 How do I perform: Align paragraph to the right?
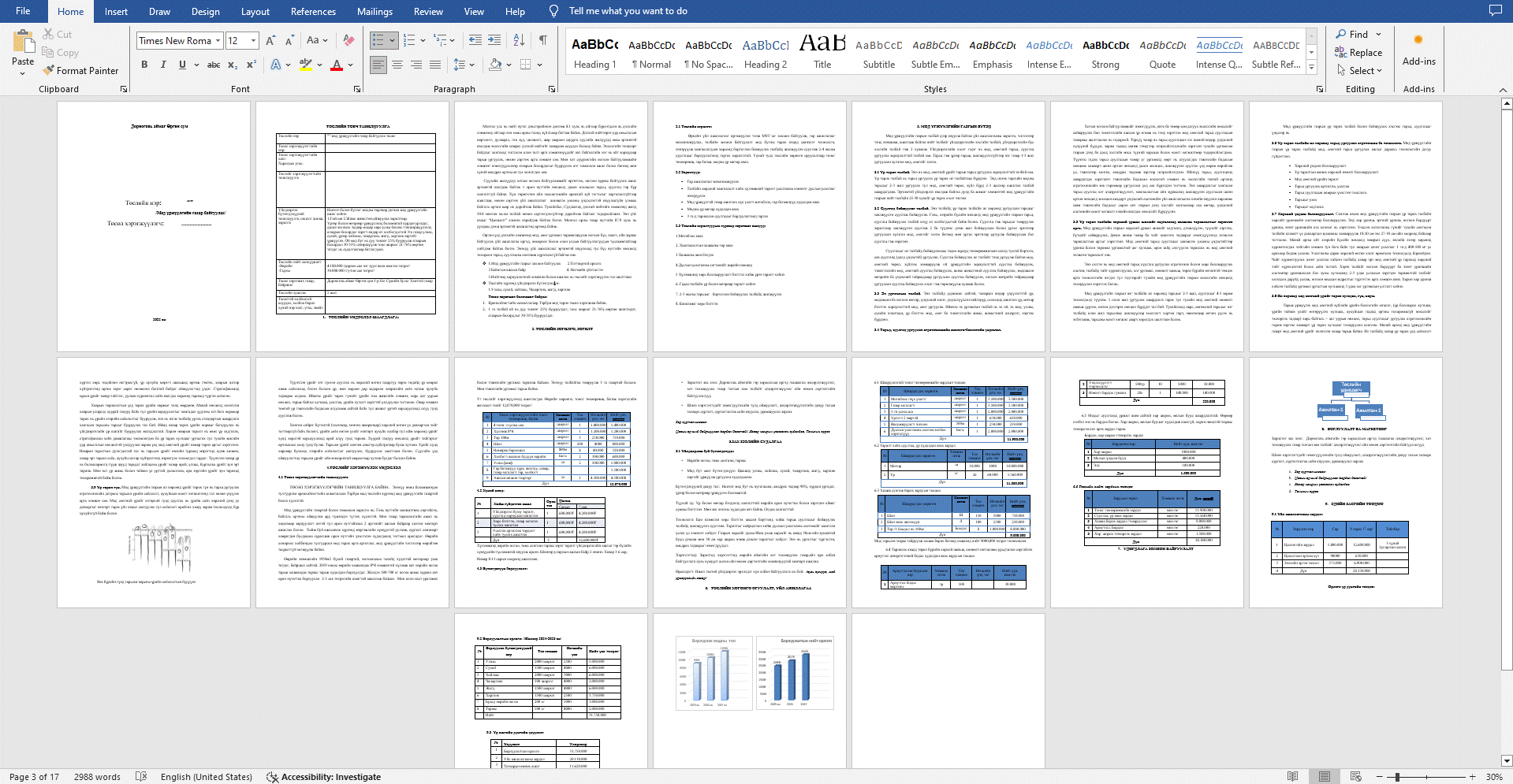tap(416, 65)
